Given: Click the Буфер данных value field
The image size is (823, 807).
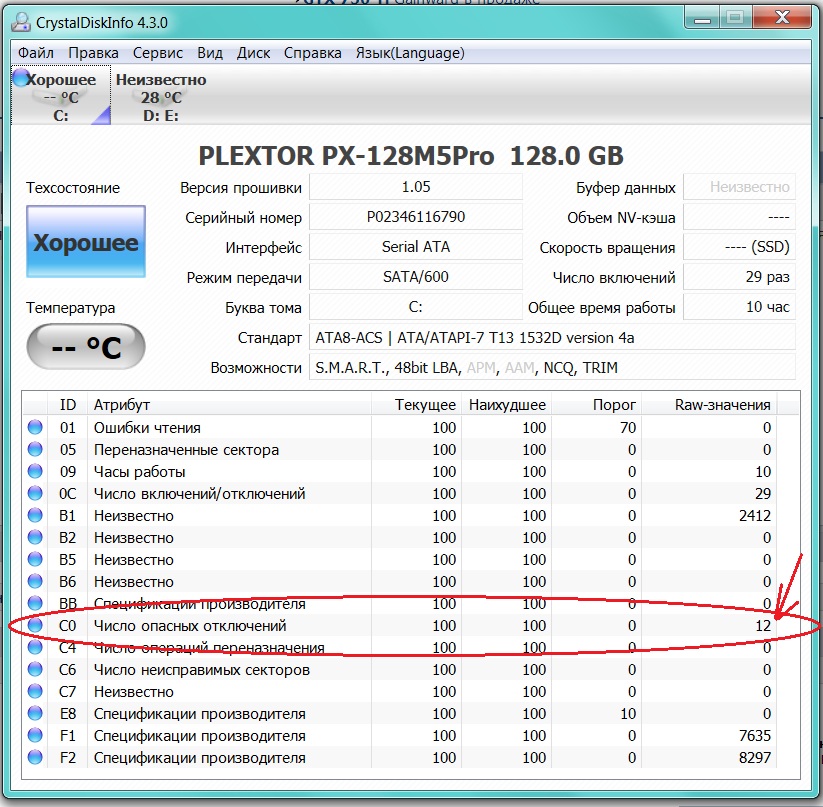Looking at the screenshot, I should [x=739, y=187].
